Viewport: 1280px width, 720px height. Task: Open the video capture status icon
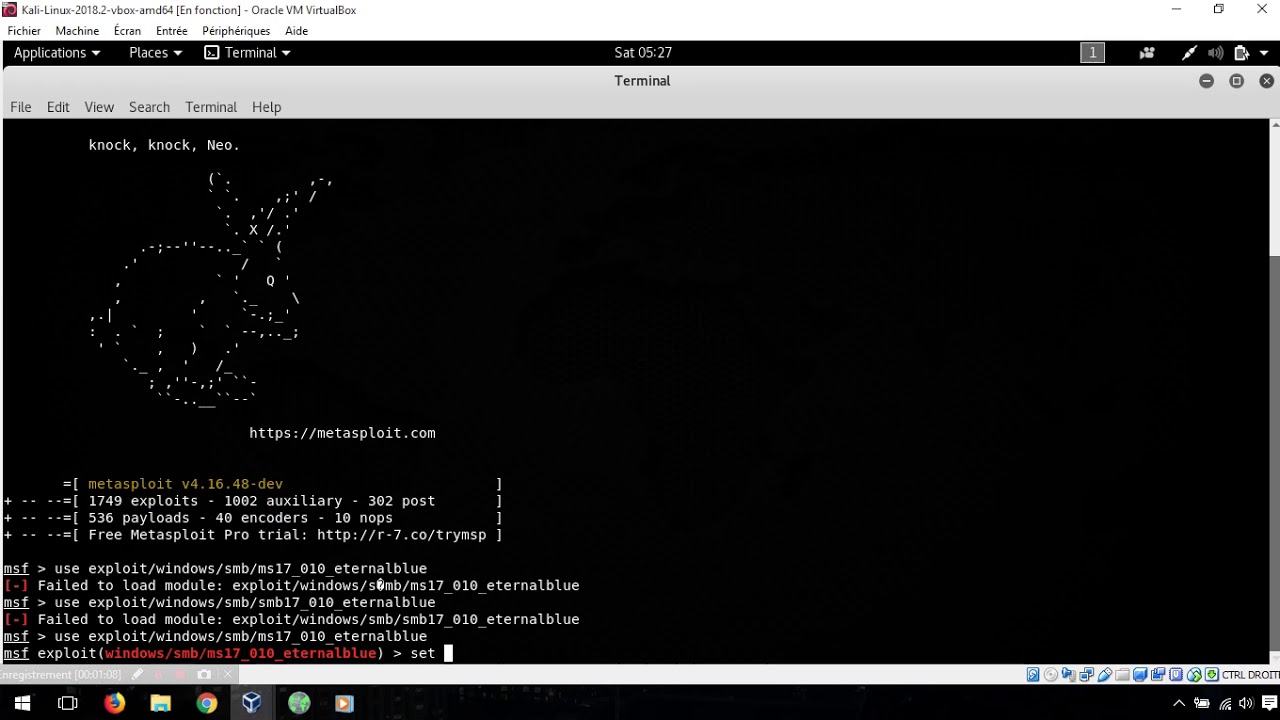pyautogui.click(x=1158, y=675)
